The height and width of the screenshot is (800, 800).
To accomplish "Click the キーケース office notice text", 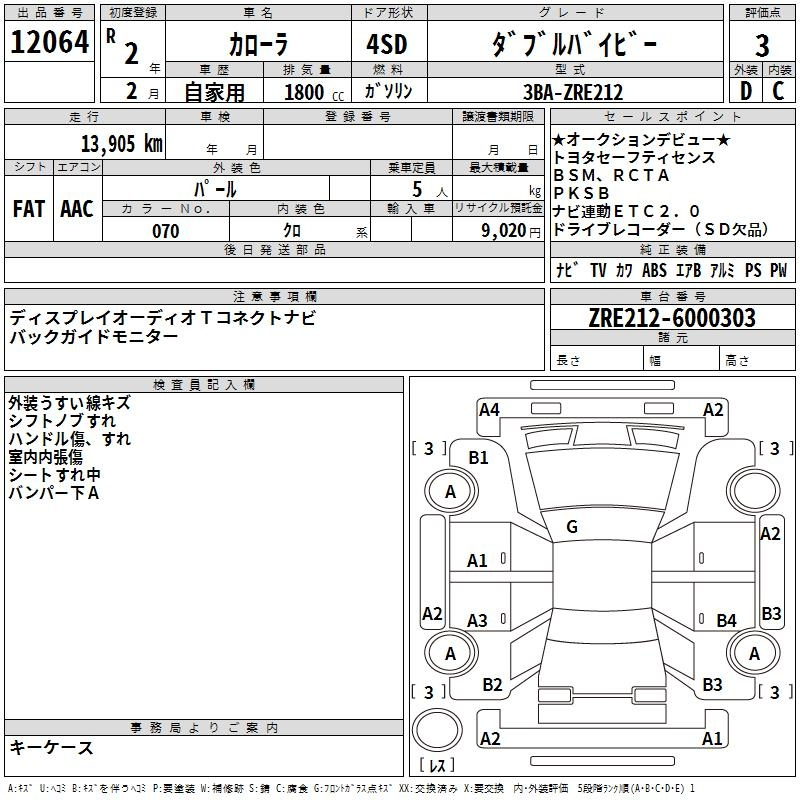I will [51, 748].
